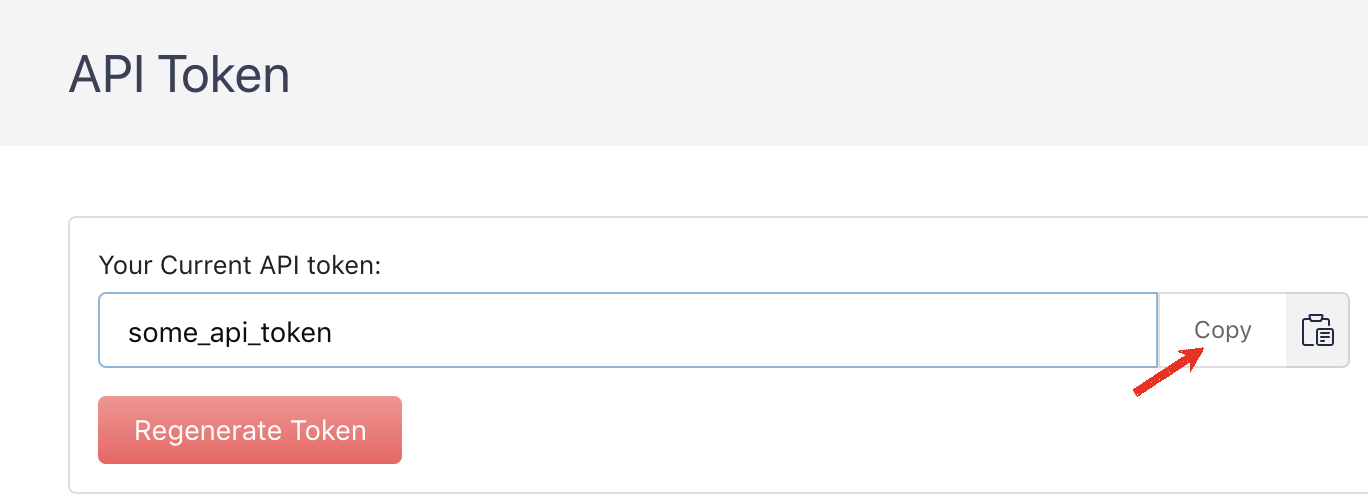Click the API Token page heading
The image size is (1368, 498).
179,75
